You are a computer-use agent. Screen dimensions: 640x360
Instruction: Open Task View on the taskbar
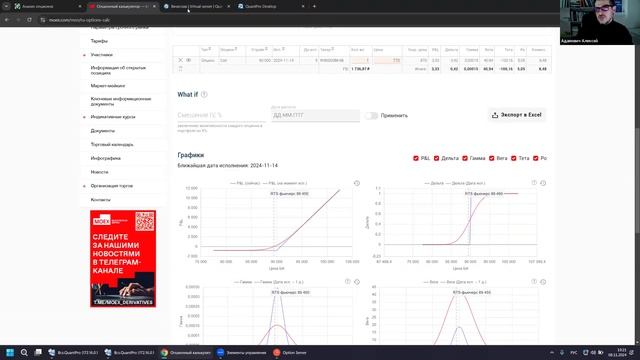point(38,353)
